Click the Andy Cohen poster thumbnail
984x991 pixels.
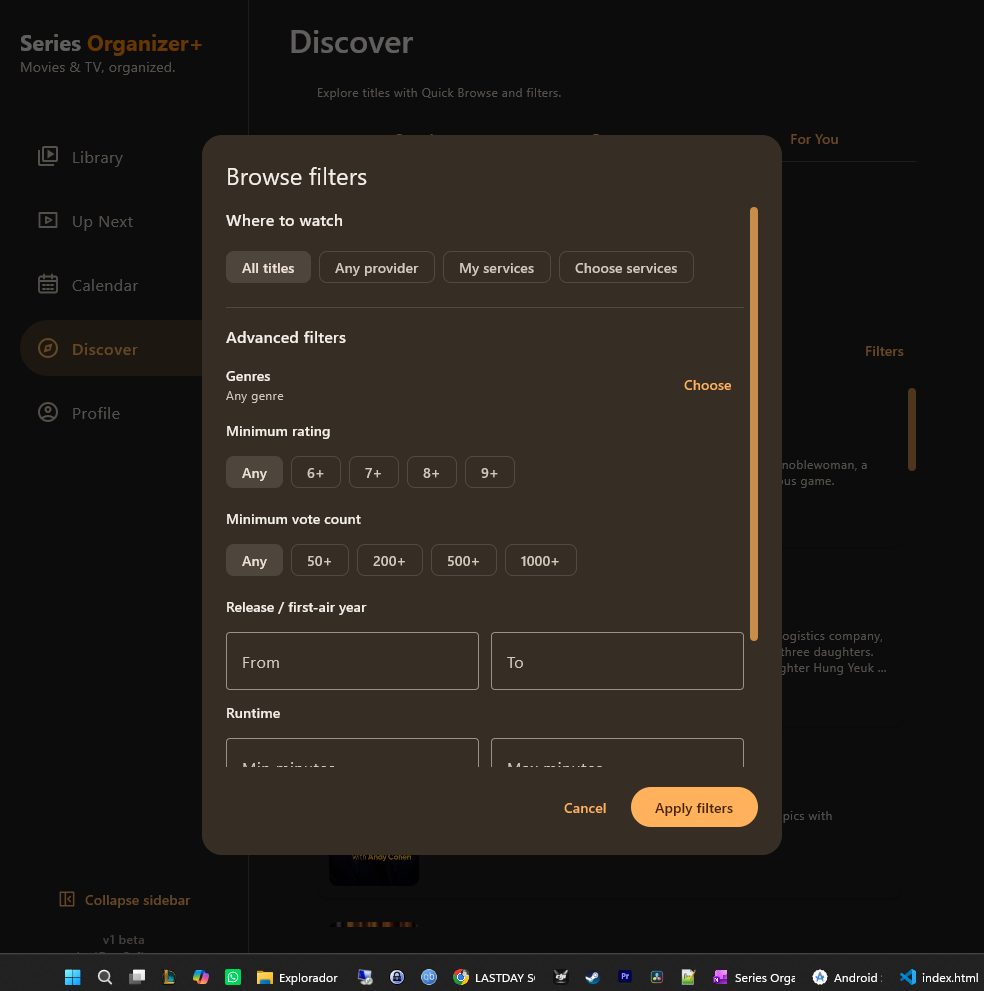[374, 869]
